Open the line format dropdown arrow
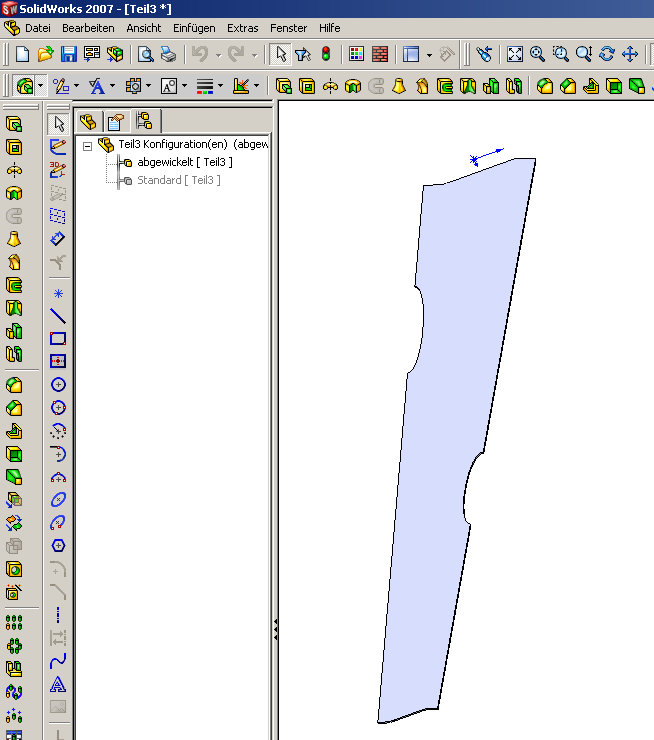Screen dimensions: 654x740 [220, 86]
